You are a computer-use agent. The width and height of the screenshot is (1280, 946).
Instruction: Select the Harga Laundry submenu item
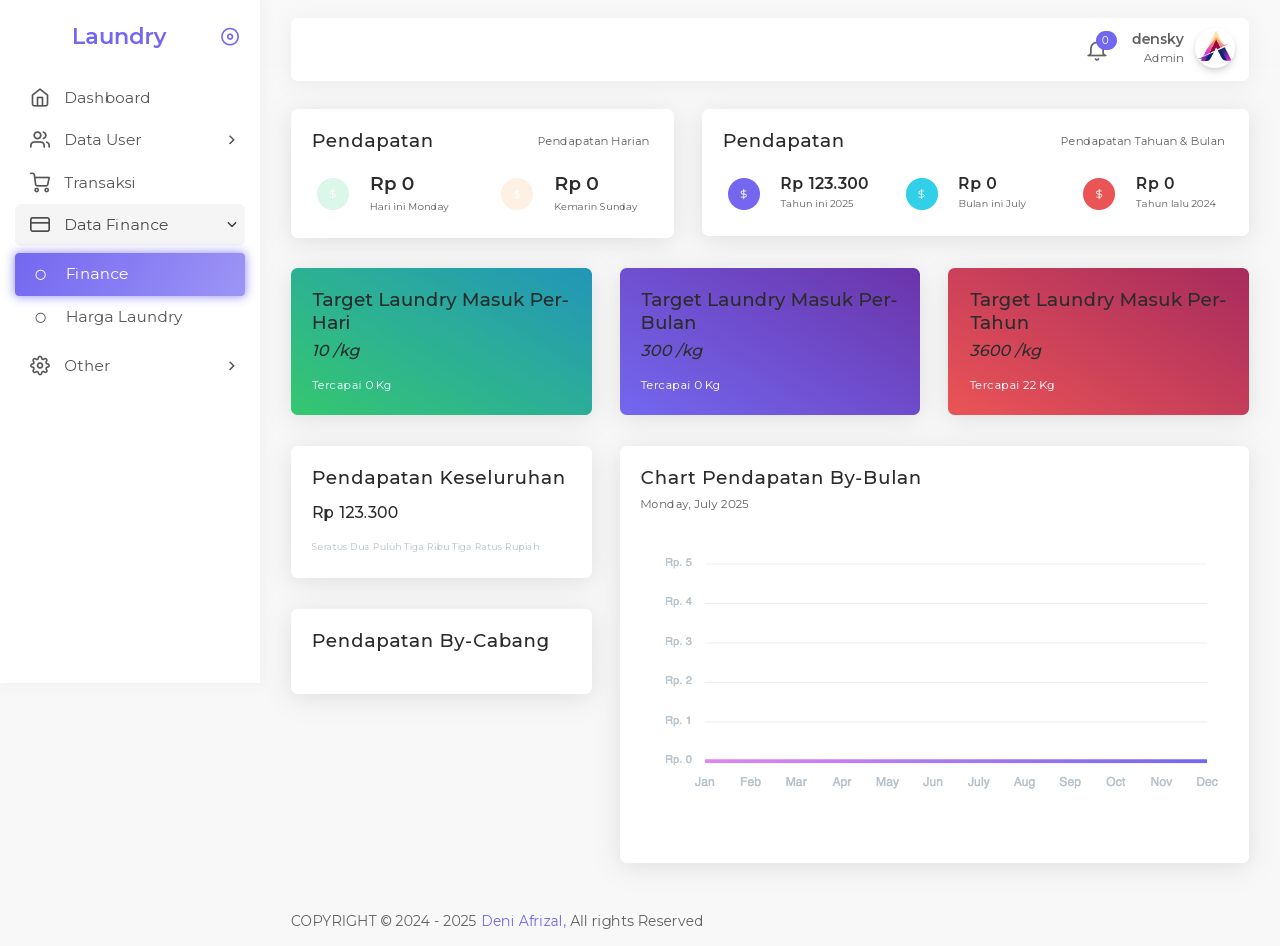click(130, 318)
